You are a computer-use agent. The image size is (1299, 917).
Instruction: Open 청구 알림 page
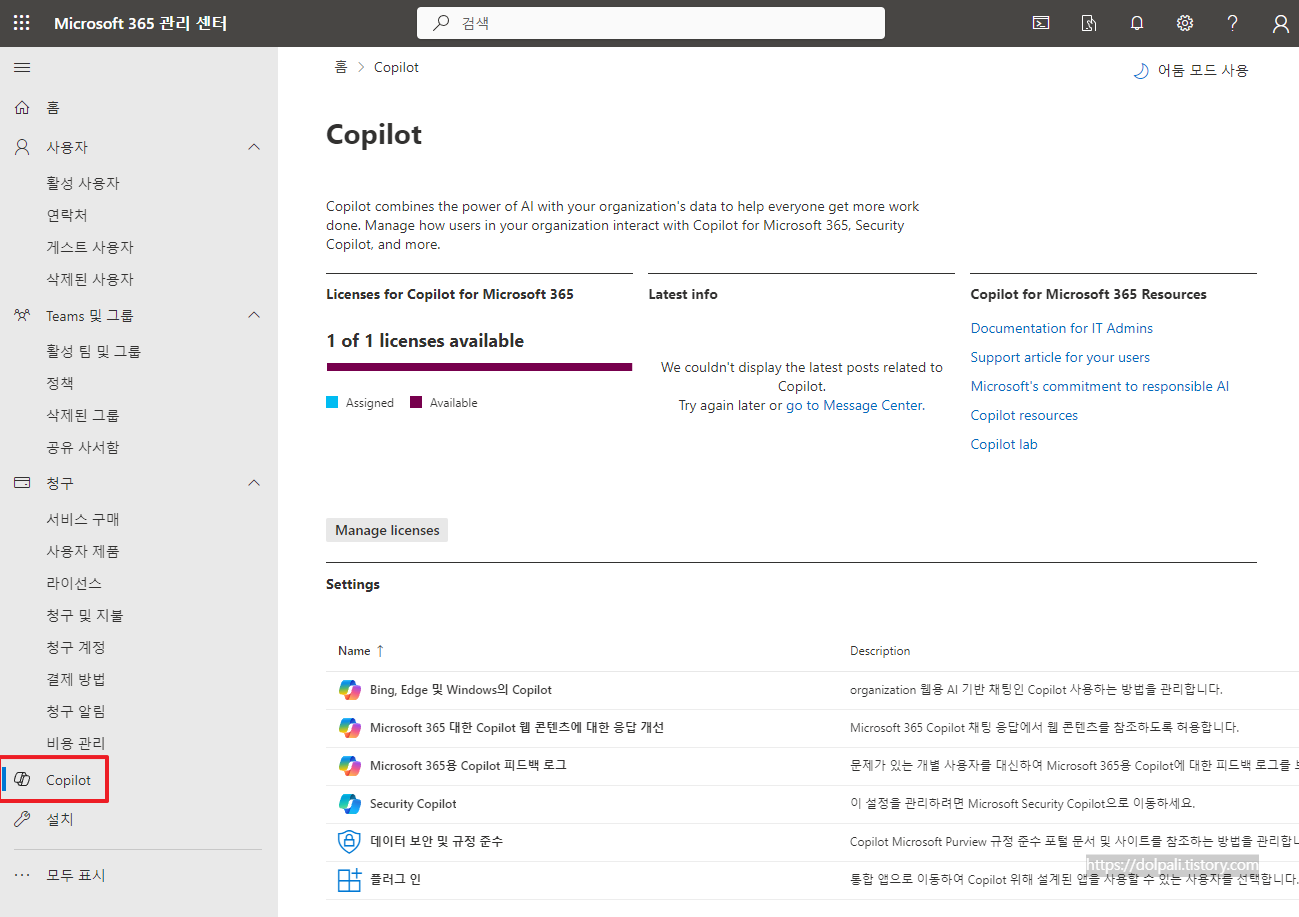coord(76,711)
